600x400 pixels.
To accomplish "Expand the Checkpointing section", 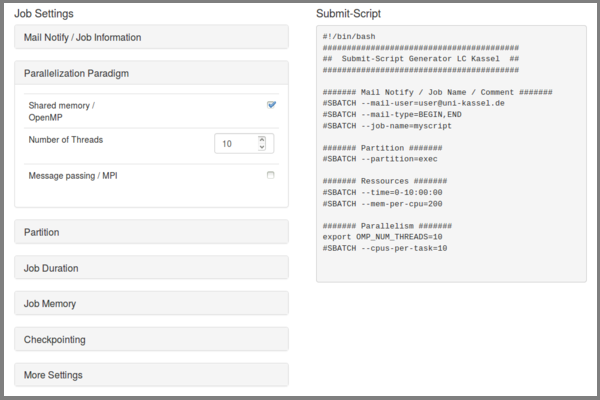I will pos(54,340).
